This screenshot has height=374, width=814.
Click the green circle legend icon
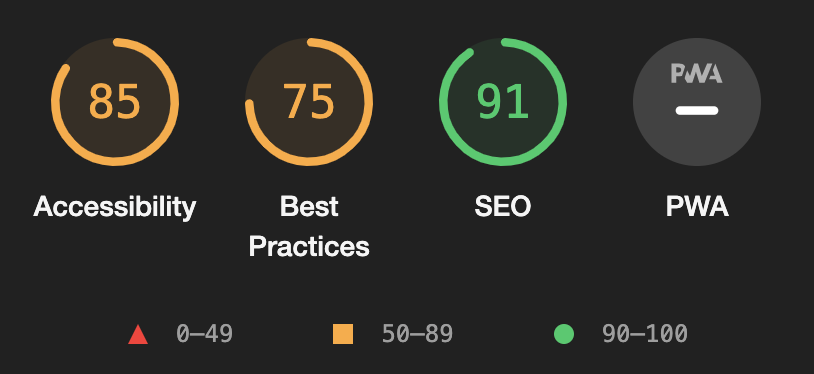coord(564,334)
